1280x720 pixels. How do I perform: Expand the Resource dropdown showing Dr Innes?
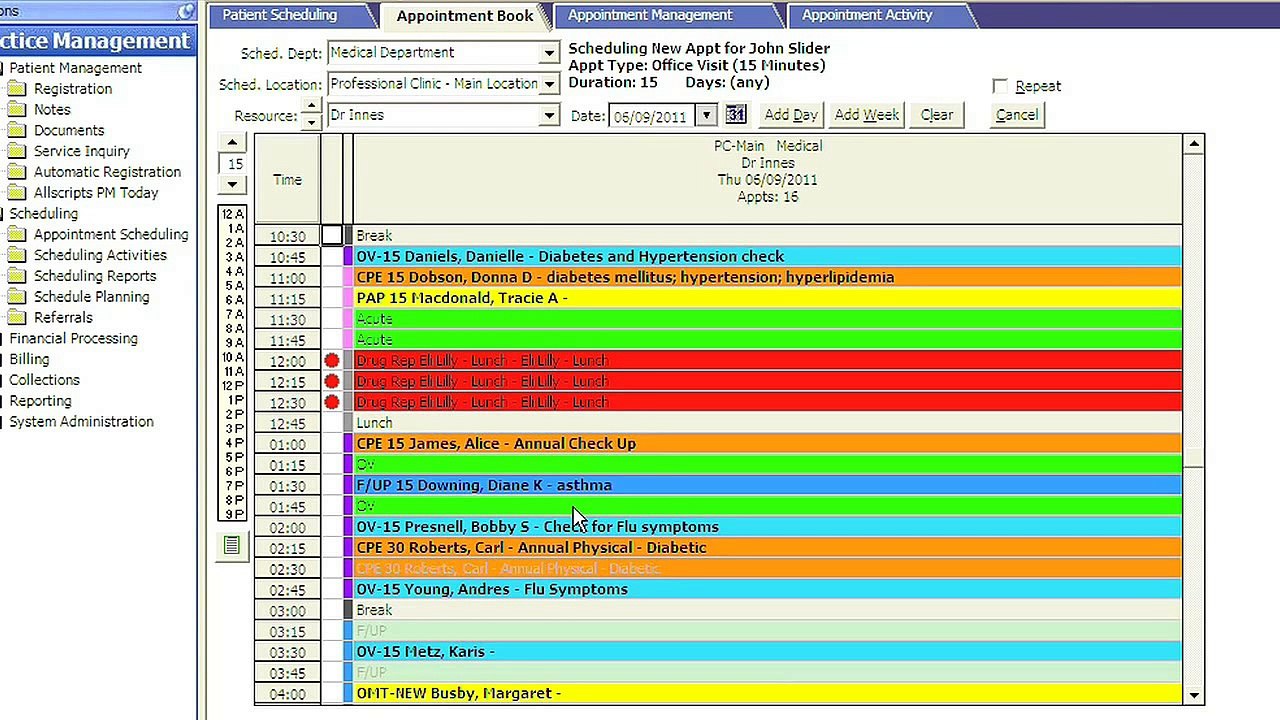tap(549, 116)
